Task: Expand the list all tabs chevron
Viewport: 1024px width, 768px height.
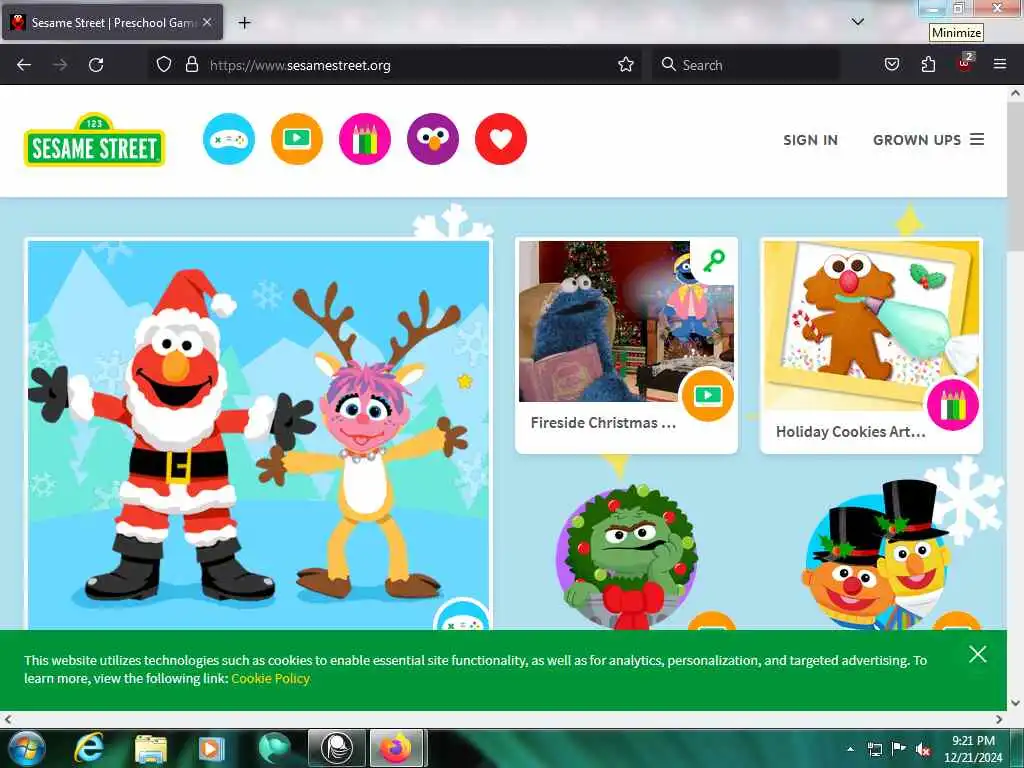Action: click(858, 22)
